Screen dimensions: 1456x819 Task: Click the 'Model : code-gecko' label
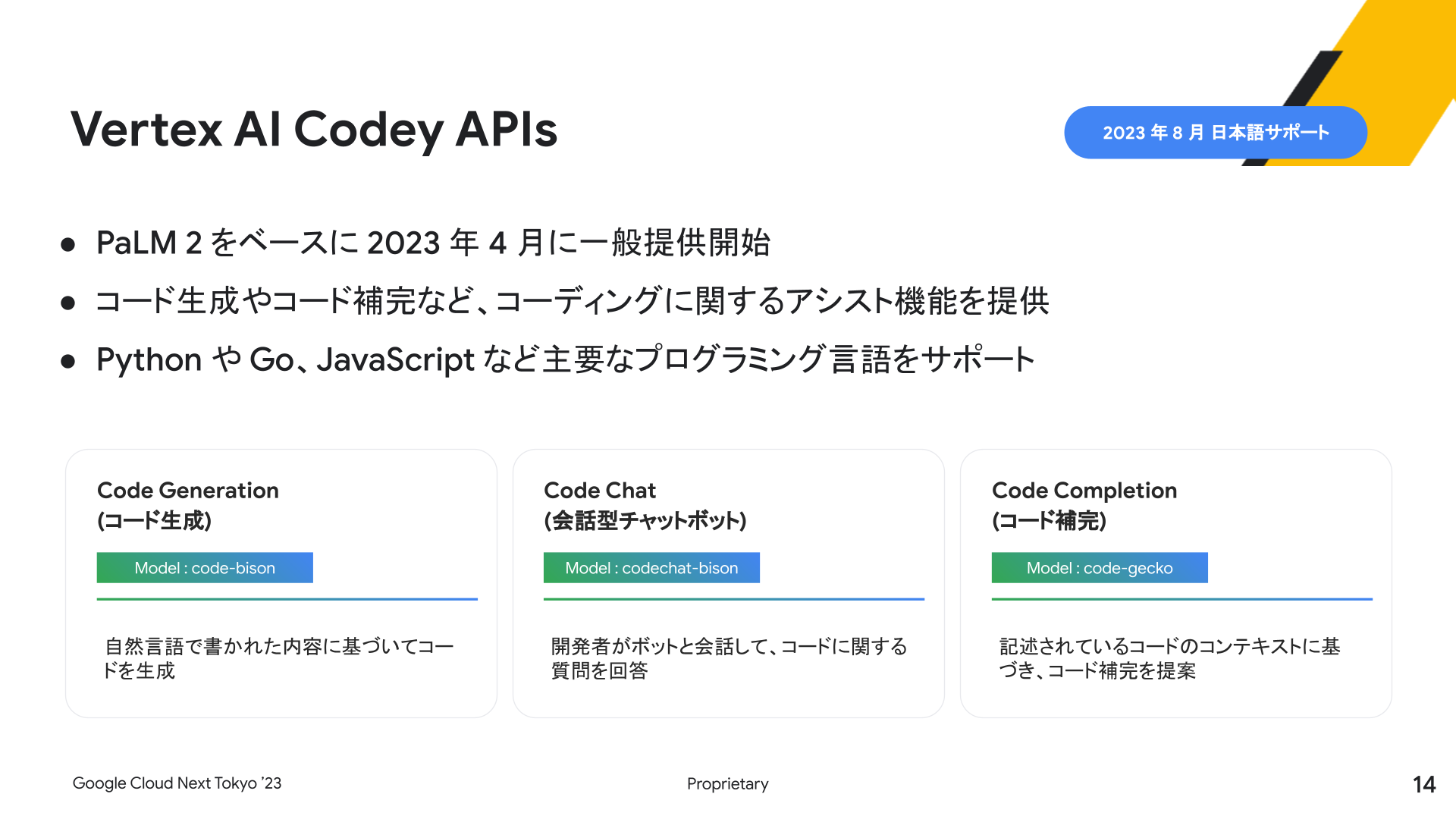pyautogui.click(x=1100, y=568)
